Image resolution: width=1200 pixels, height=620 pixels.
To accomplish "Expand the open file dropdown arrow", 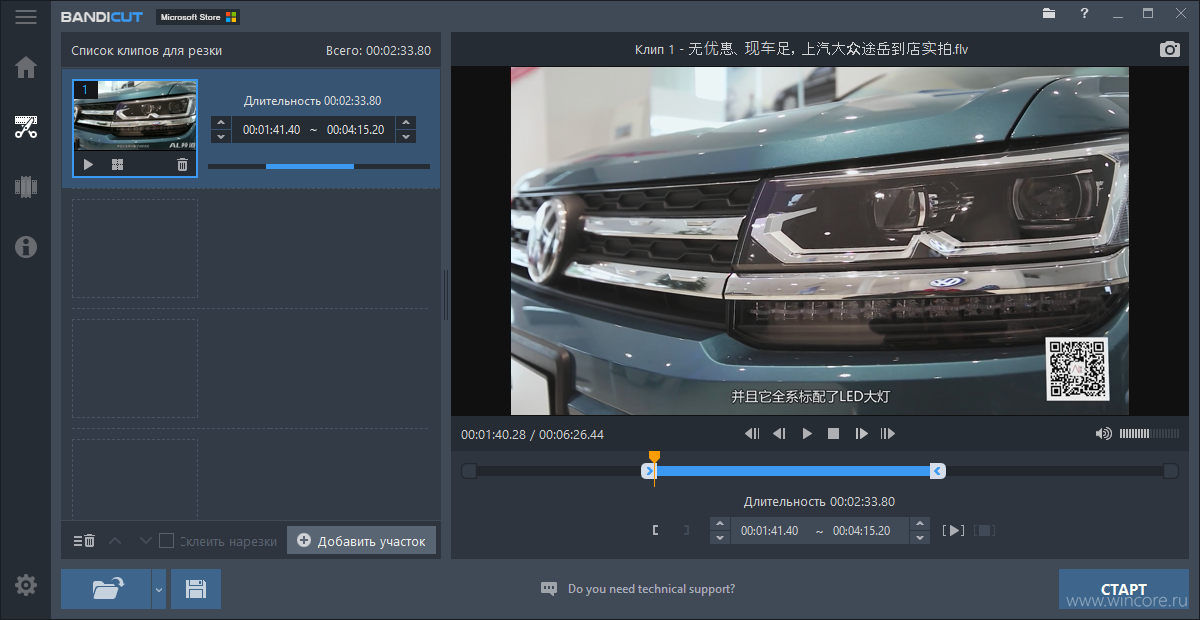I will [158, 589].
